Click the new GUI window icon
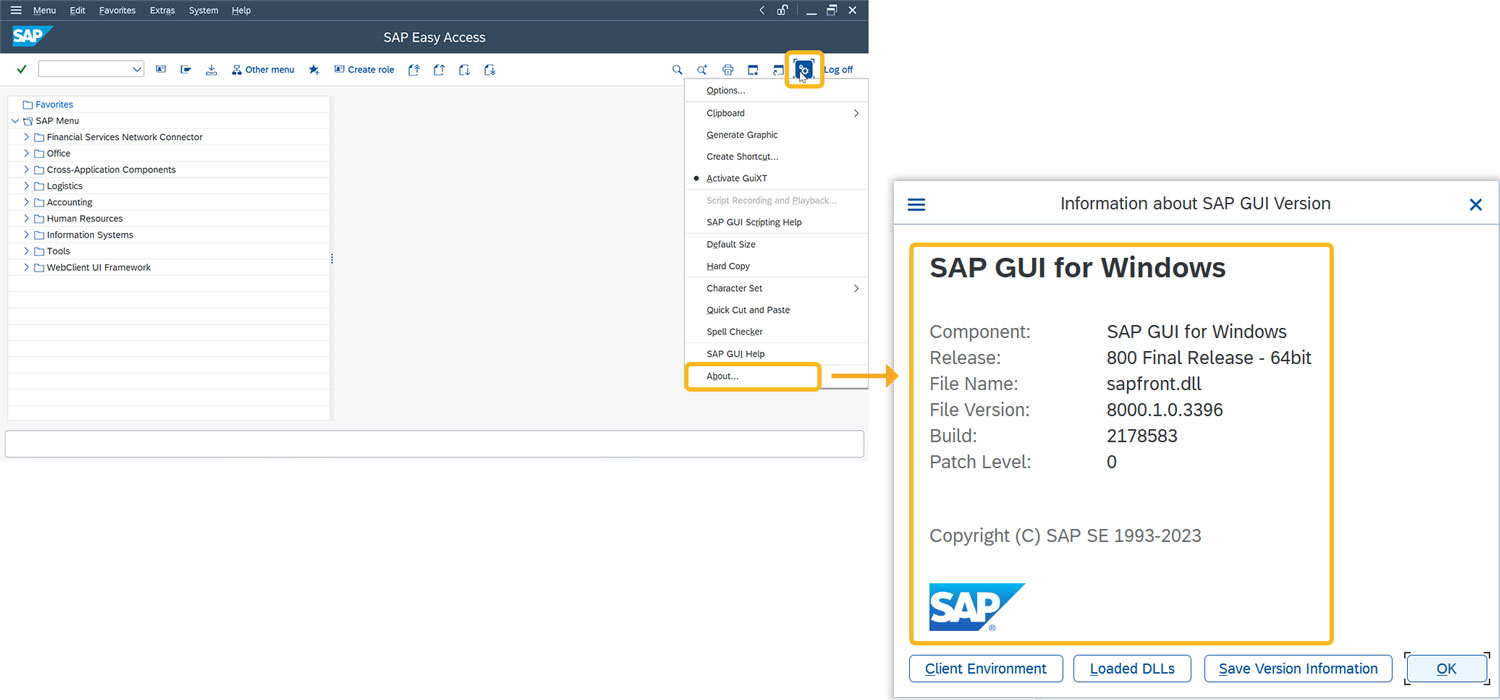Viewport: 1500px width, 700px height. (753, 70)
